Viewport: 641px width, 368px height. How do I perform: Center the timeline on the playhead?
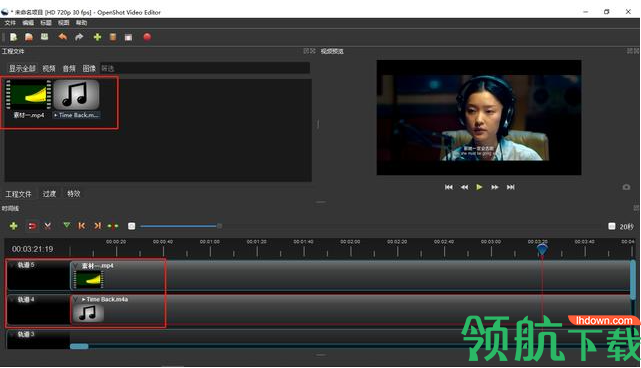click(x=113, y=226)
